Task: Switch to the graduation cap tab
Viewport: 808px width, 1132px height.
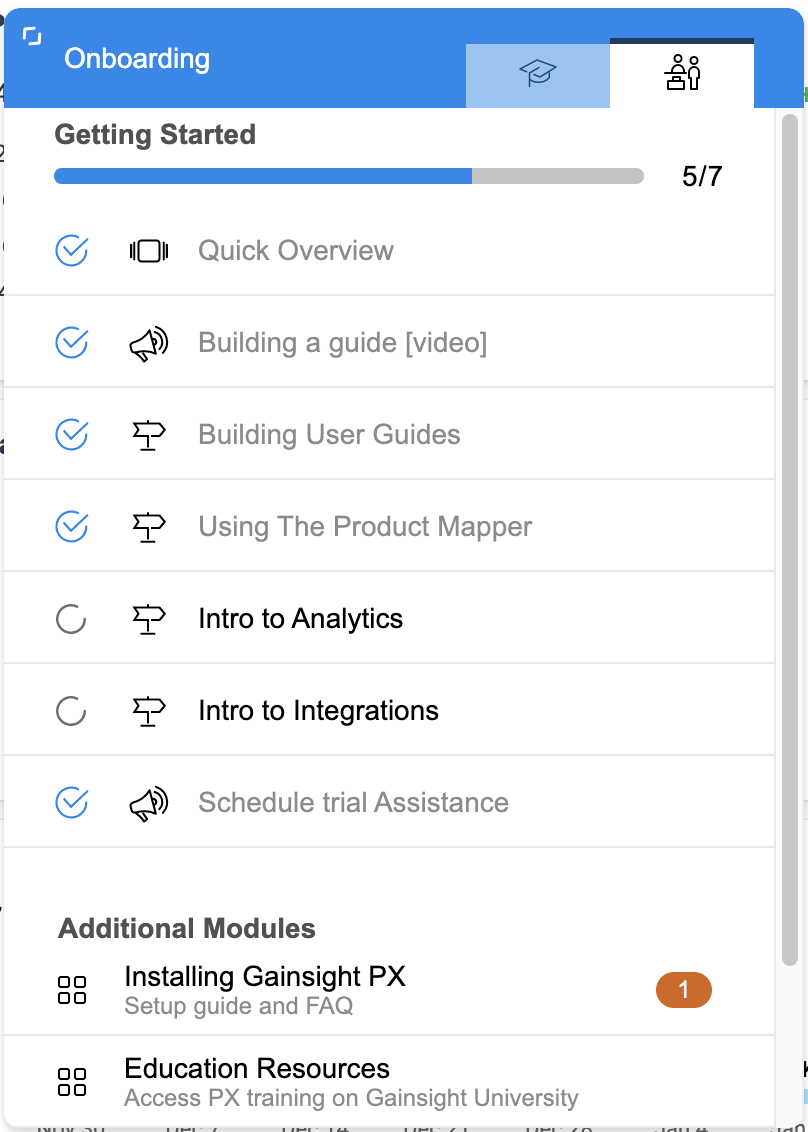Action: click(538, 75)
